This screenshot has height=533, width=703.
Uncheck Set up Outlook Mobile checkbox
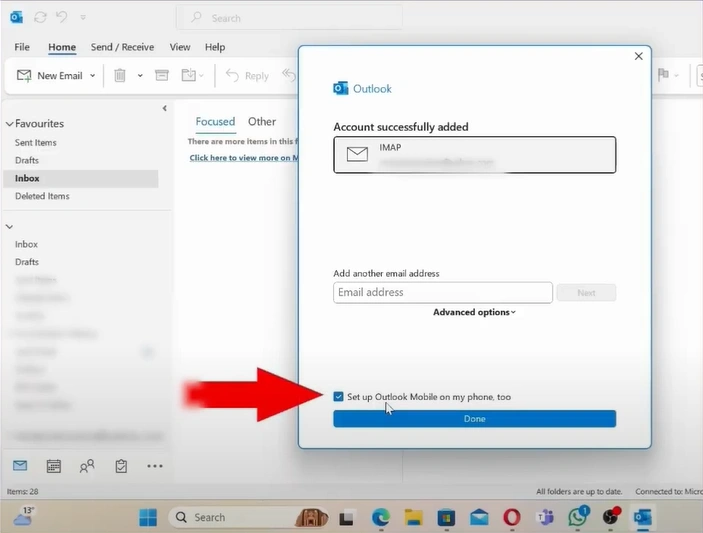(338, 397)
